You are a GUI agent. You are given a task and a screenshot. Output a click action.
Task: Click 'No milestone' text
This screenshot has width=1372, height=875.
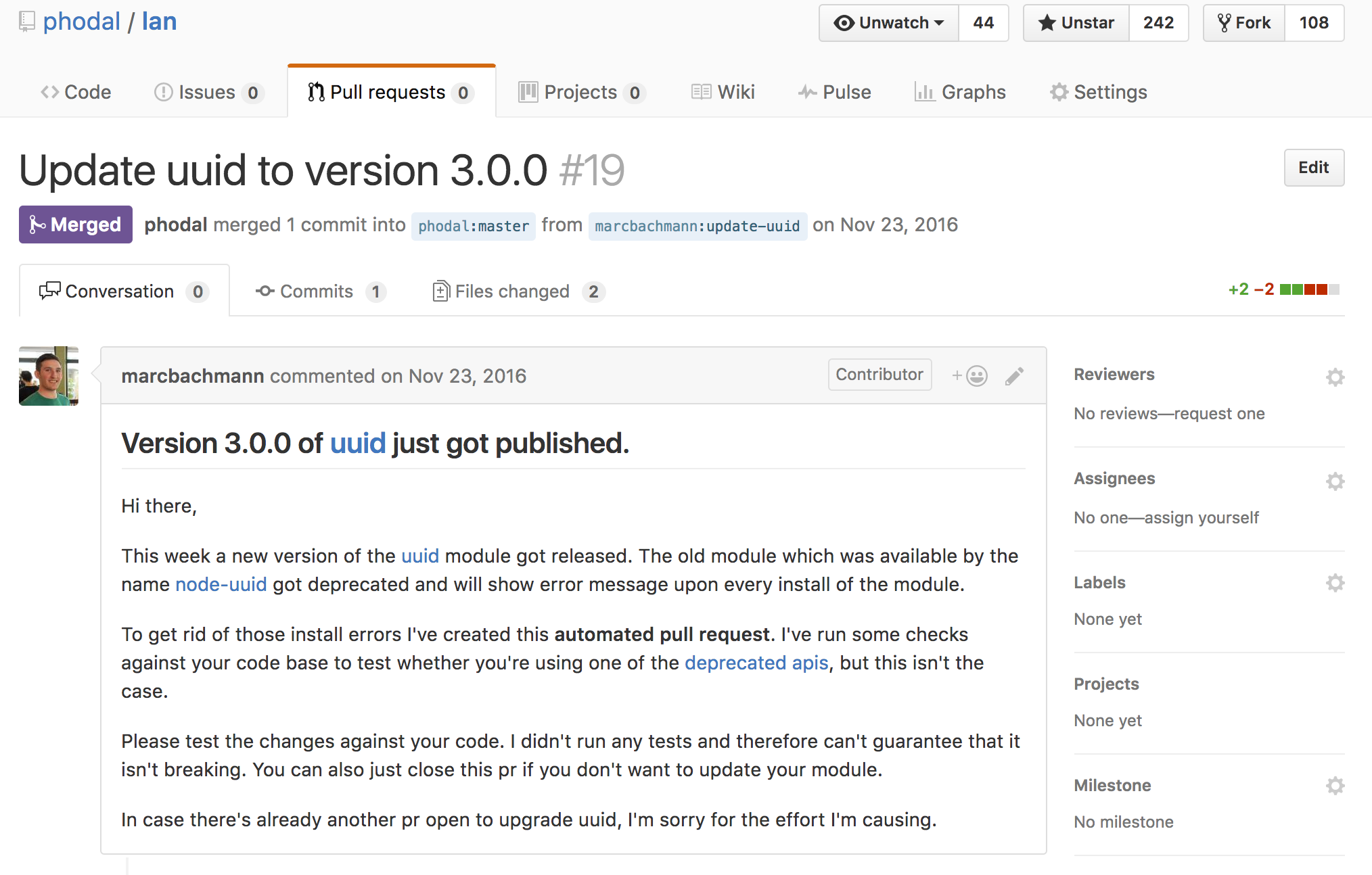click(x=1124, y=822)
